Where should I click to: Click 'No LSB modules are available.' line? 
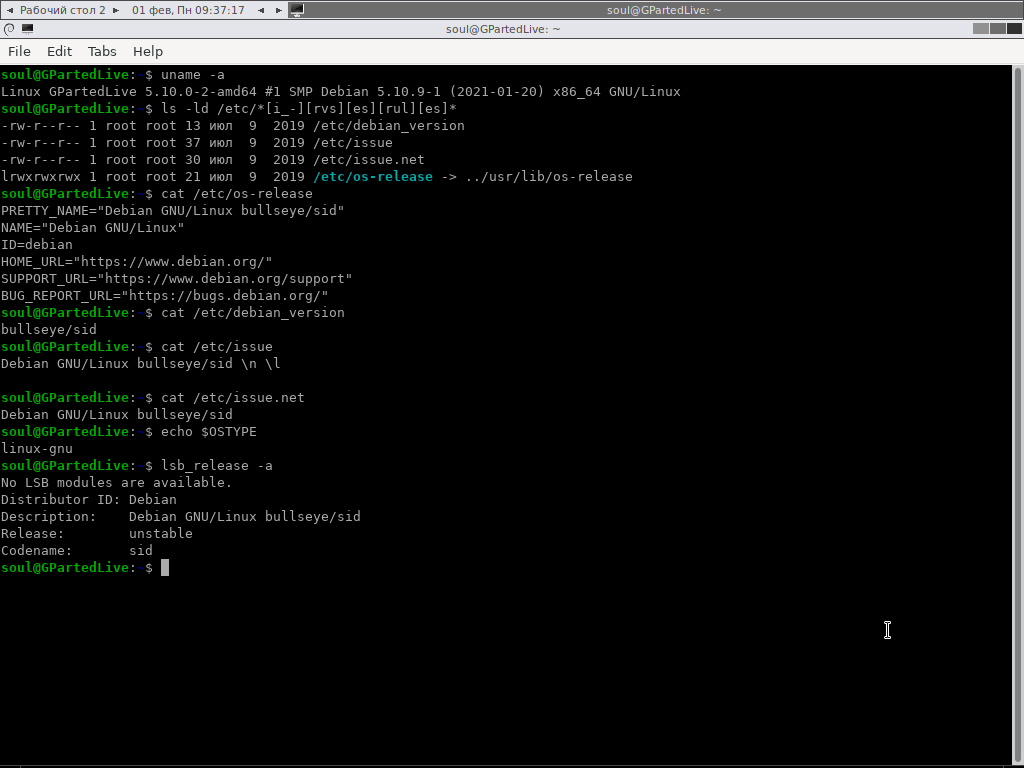(x=116, y=482)
